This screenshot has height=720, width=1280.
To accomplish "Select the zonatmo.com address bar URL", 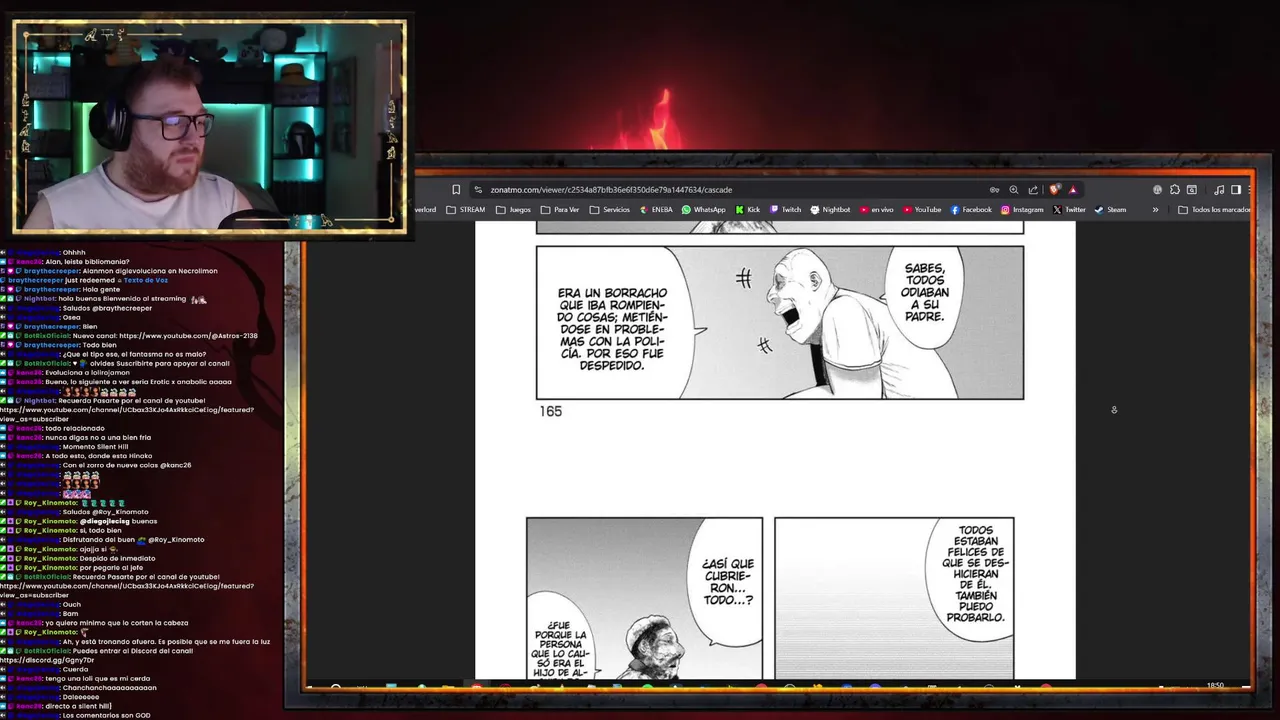I will click(611, 190).
